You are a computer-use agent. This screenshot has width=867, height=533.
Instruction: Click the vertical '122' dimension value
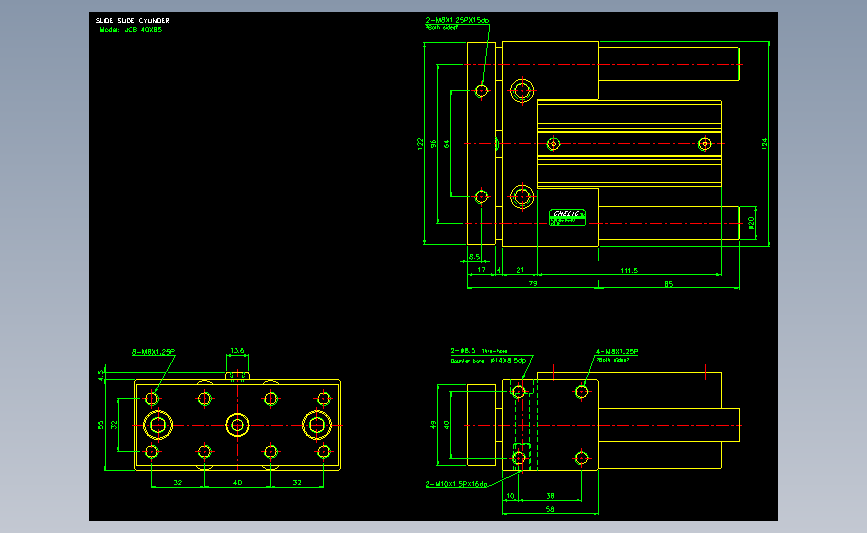tap(420, 144)
